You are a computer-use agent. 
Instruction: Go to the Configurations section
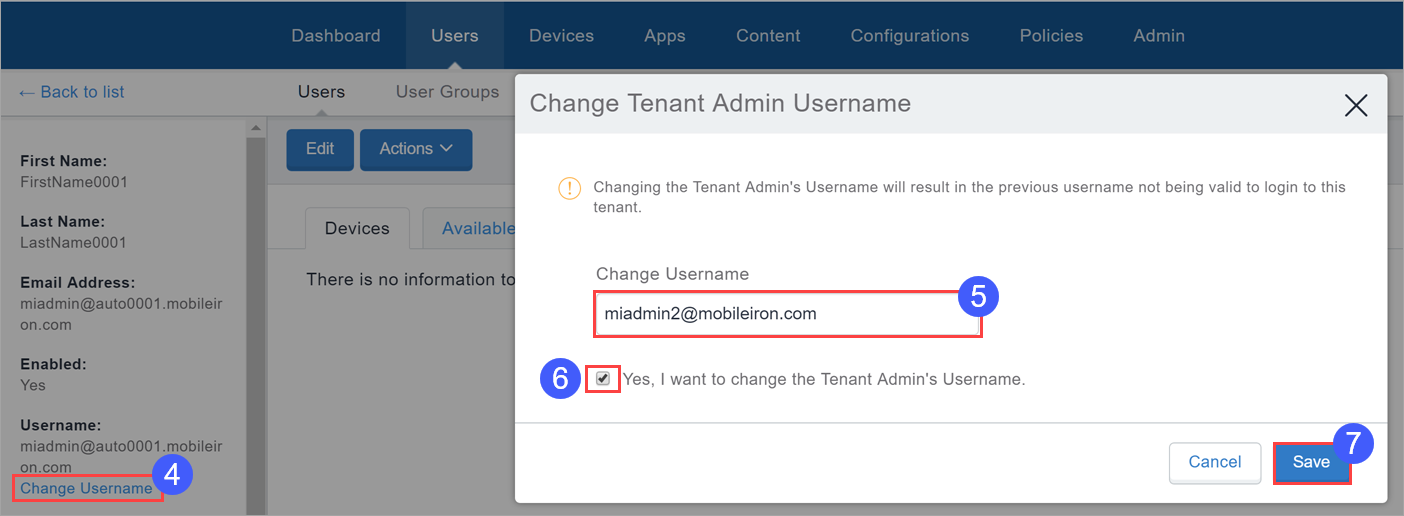(x=909, y=36)
